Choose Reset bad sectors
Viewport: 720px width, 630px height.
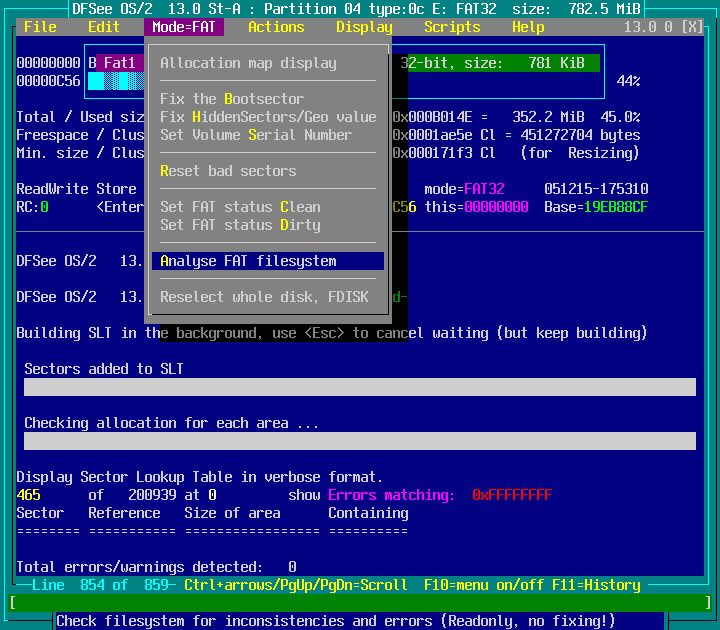pyautogui.click(x=268, y=171)
